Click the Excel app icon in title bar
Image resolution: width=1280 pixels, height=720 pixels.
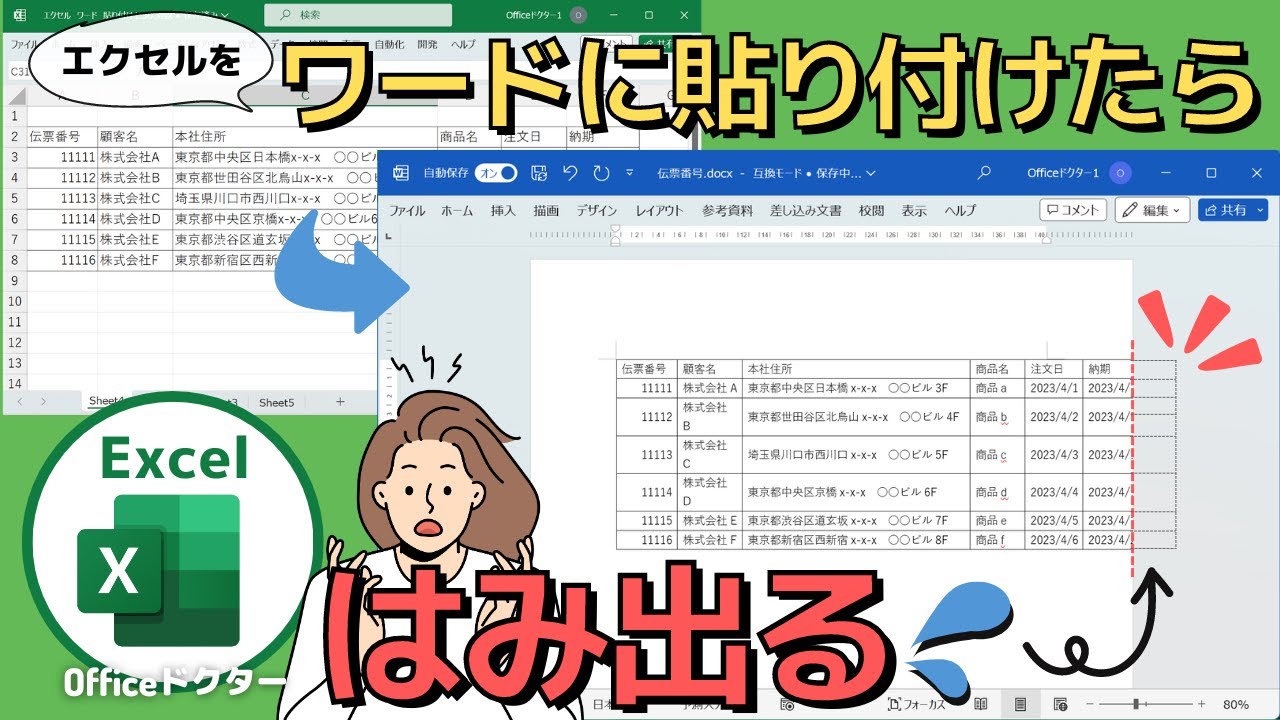click(19, 14)
